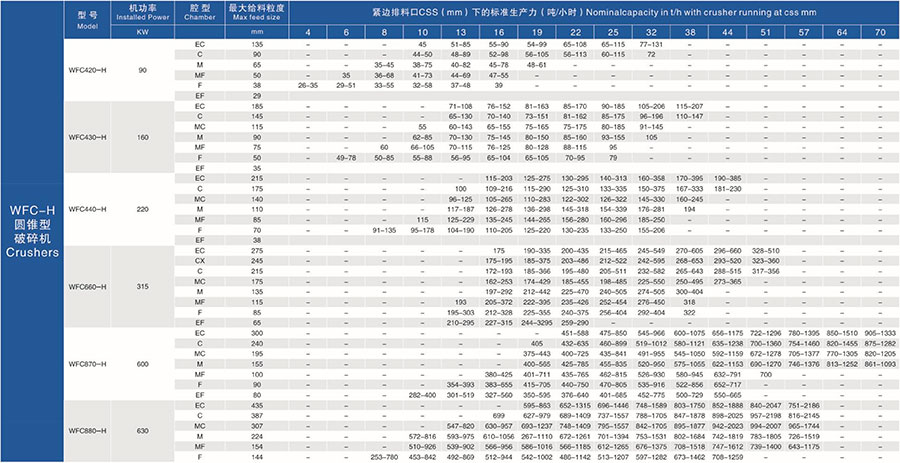Click capacity cell '253-780'
Viewport: 900px width, 463px height.
pos(385,457)
